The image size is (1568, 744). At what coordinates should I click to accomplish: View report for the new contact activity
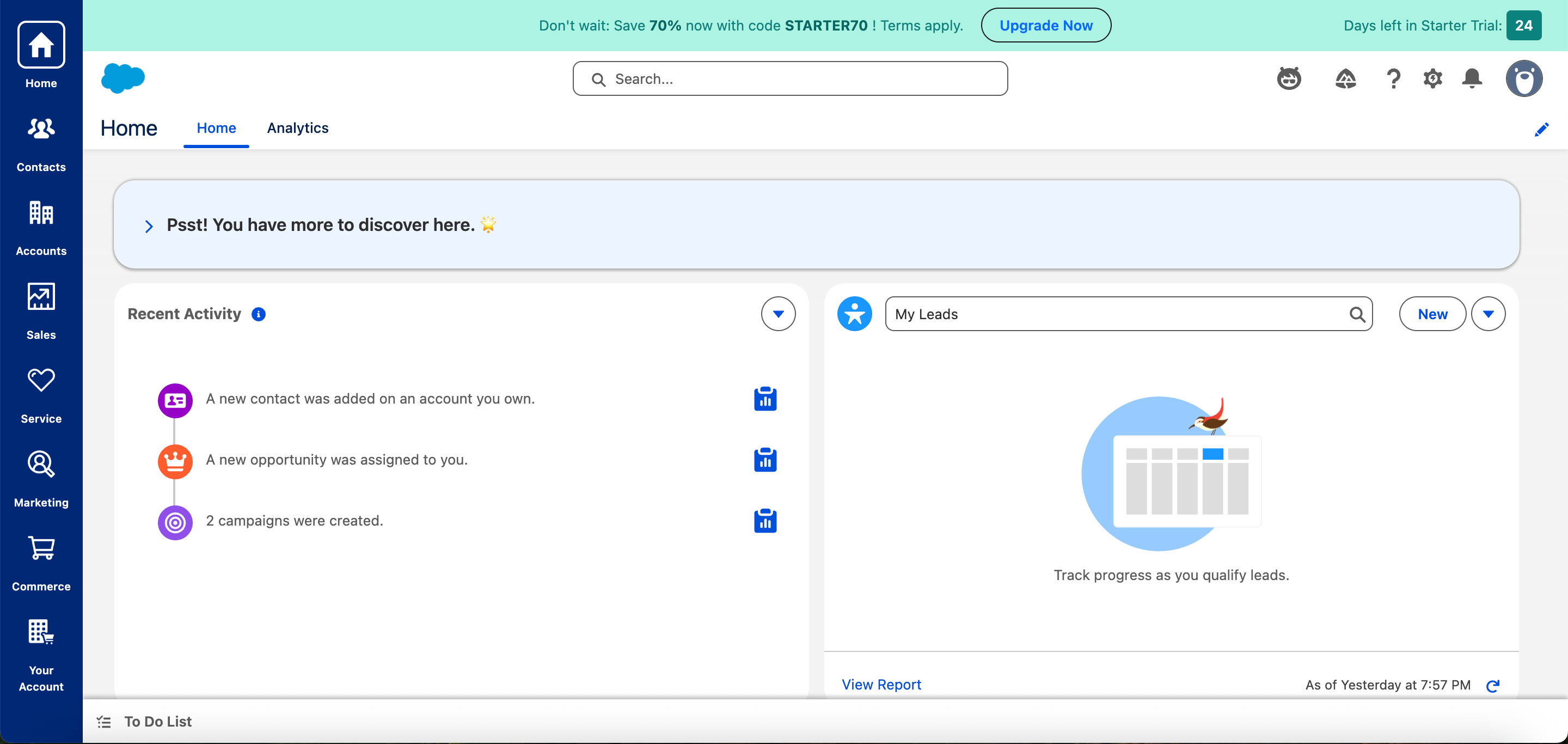(765, 399)
